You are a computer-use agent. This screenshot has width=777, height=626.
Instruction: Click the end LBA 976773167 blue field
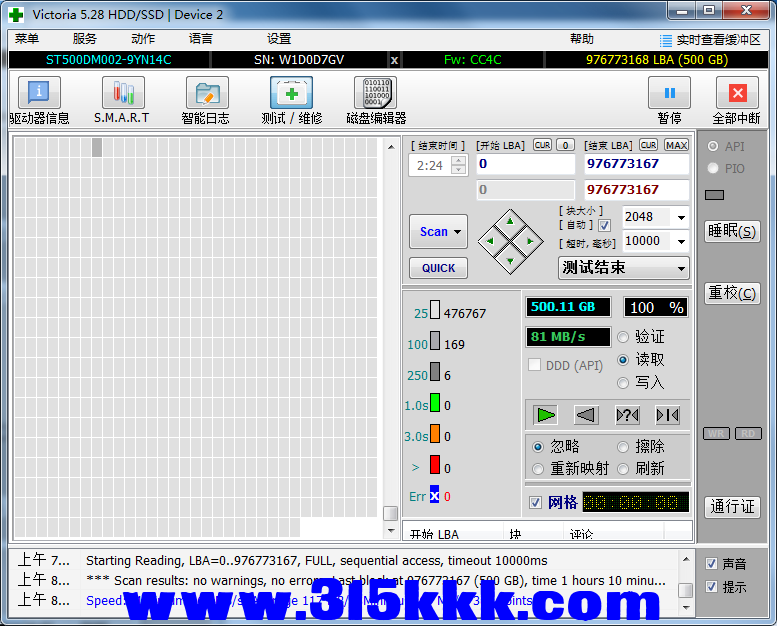[x=636, y=164]
